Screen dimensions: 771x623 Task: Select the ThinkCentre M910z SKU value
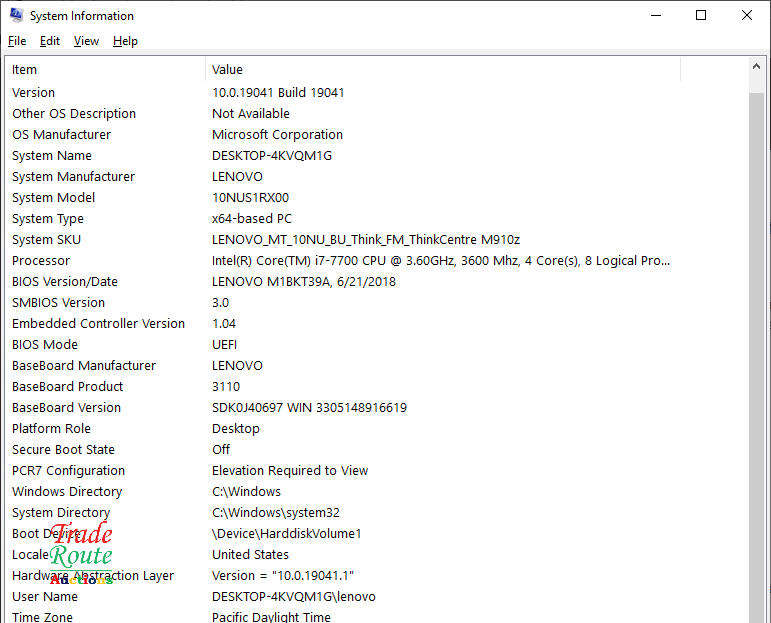click(x=366, y=240)
